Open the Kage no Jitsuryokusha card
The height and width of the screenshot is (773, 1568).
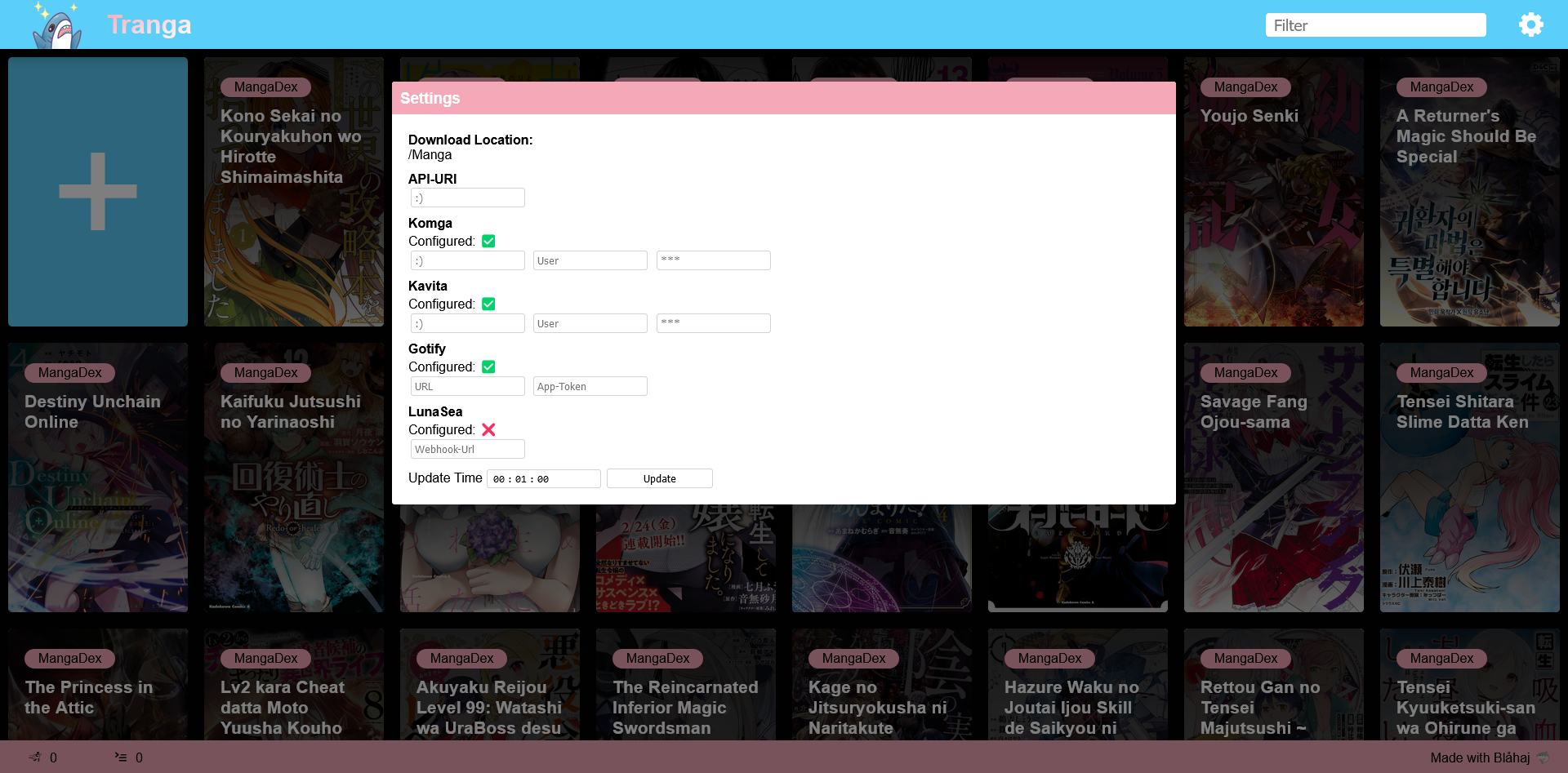click(882, 684)
